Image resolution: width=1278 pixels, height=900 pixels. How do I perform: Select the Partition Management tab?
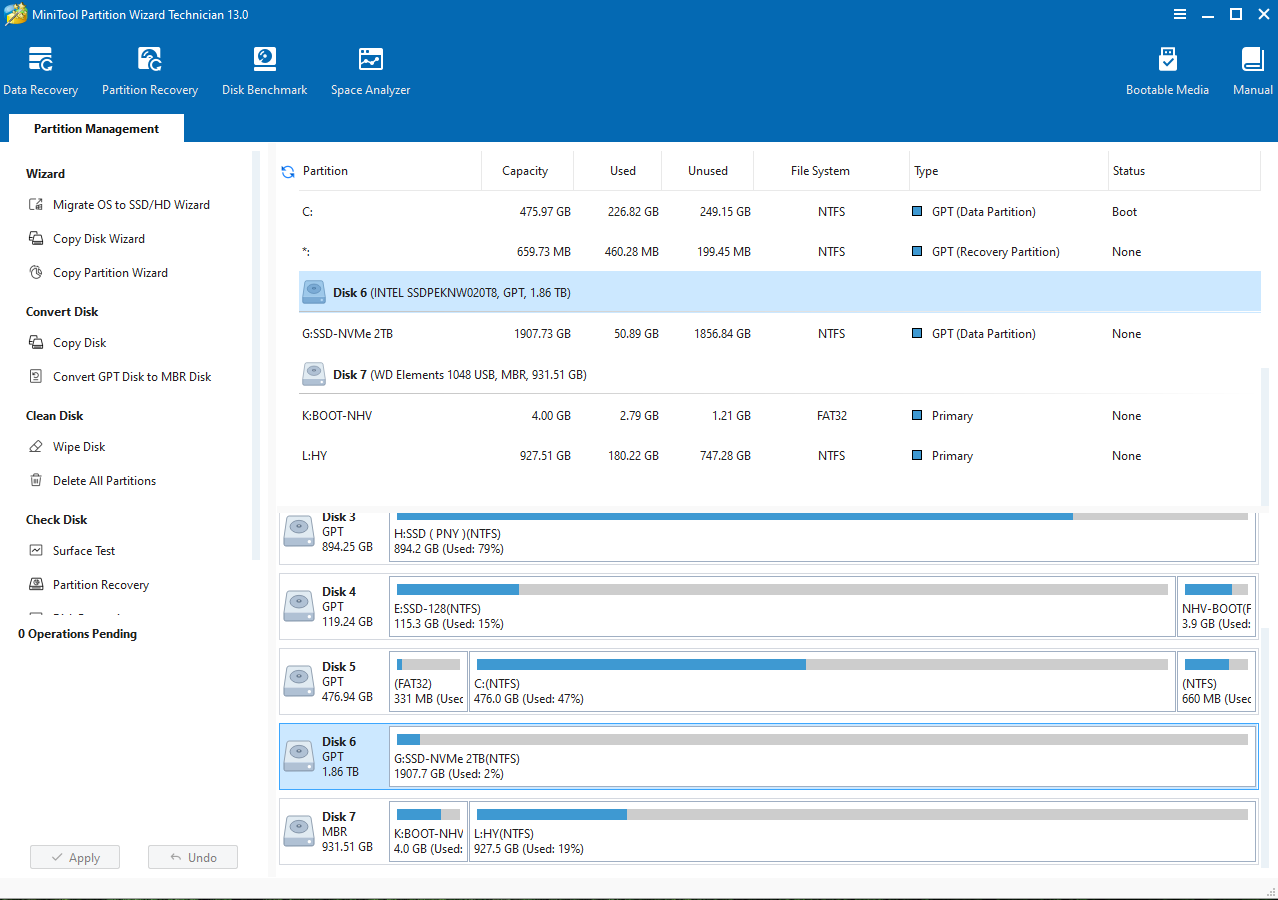(96, 129)
